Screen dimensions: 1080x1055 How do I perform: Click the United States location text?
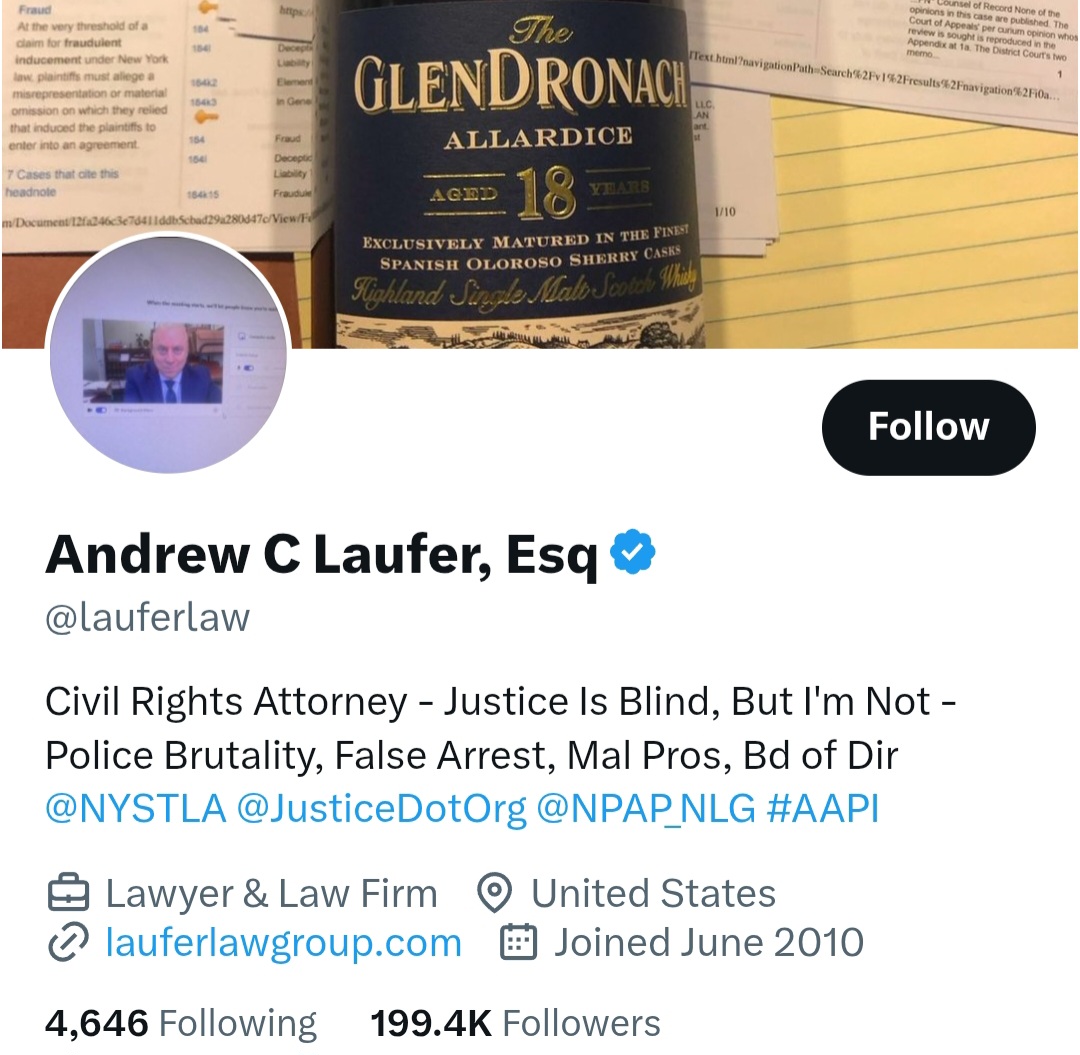coord(653,893)
